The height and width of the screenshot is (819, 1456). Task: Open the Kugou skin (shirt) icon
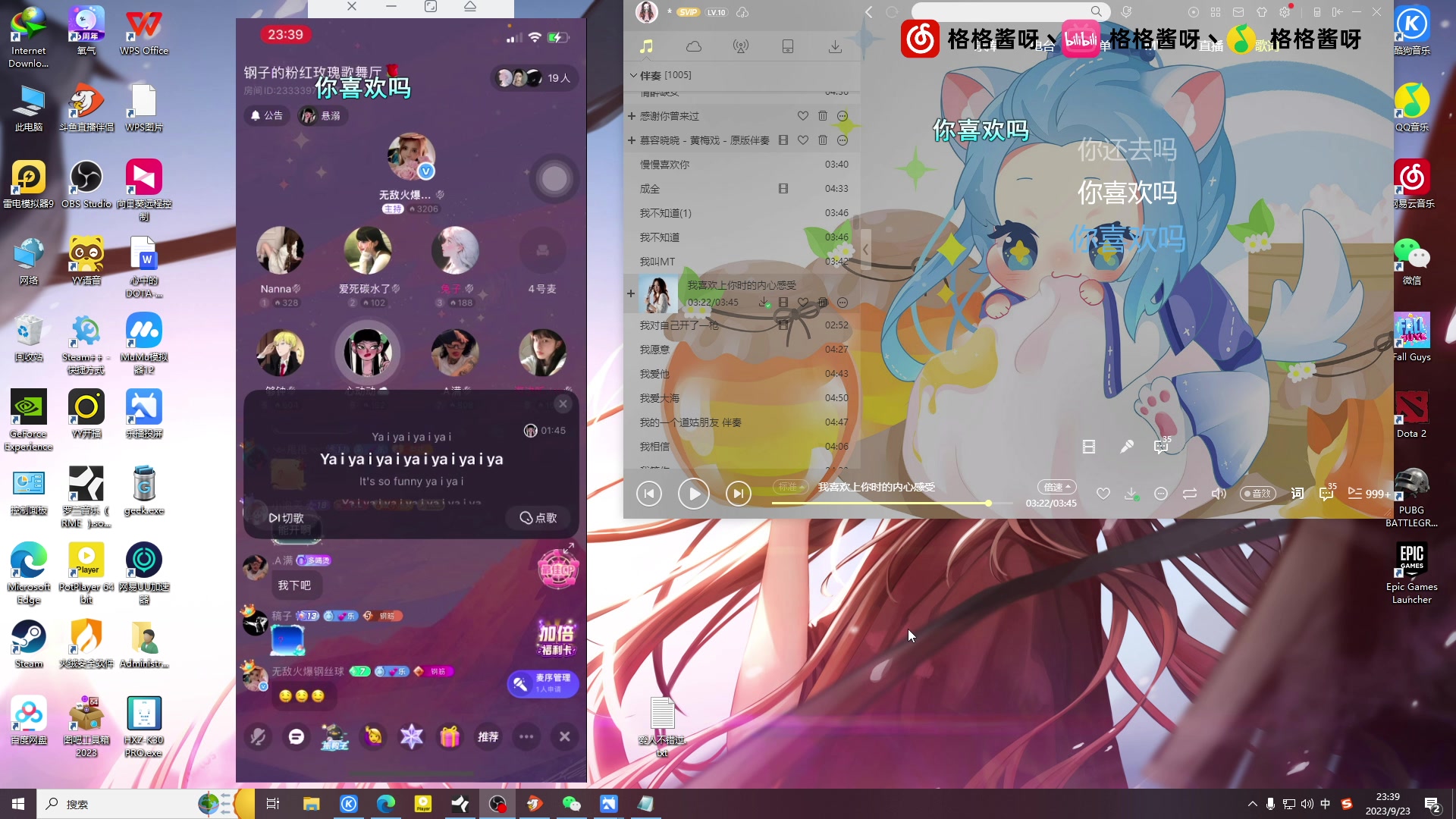pos(1262,12)
